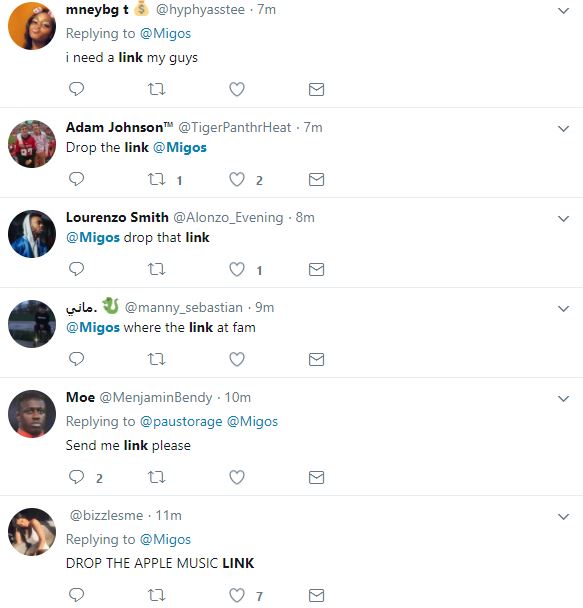View Moe's profile picture

coord(32,414)
